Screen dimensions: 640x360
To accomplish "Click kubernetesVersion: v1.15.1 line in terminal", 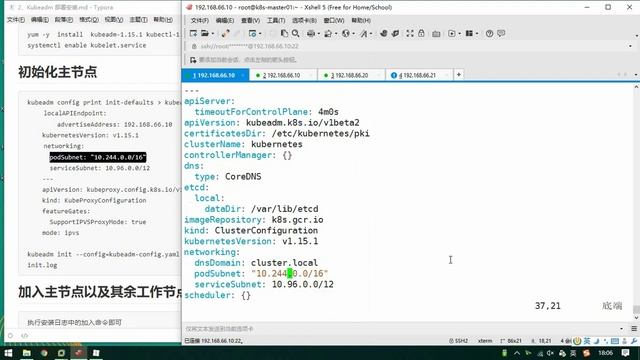I will (251, 241).
